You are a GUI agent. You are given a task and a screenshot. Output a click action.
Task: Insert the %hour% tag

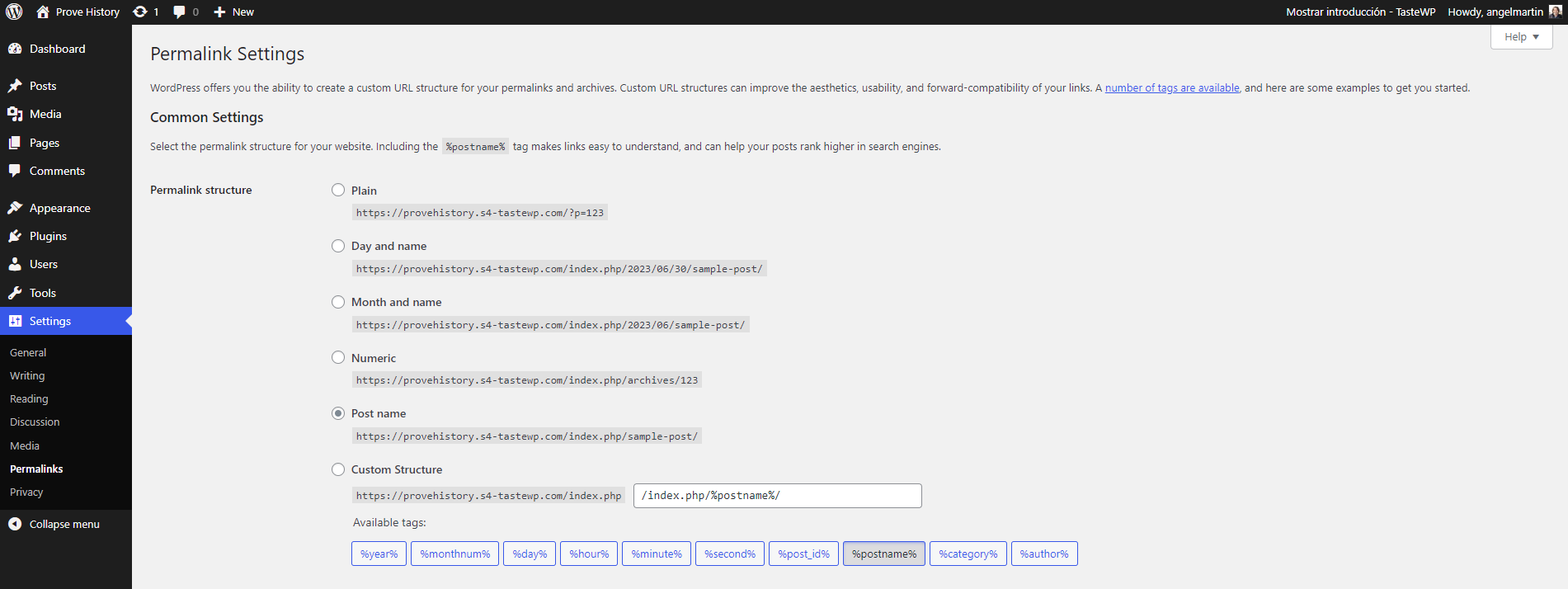click(x=589, y=554)
